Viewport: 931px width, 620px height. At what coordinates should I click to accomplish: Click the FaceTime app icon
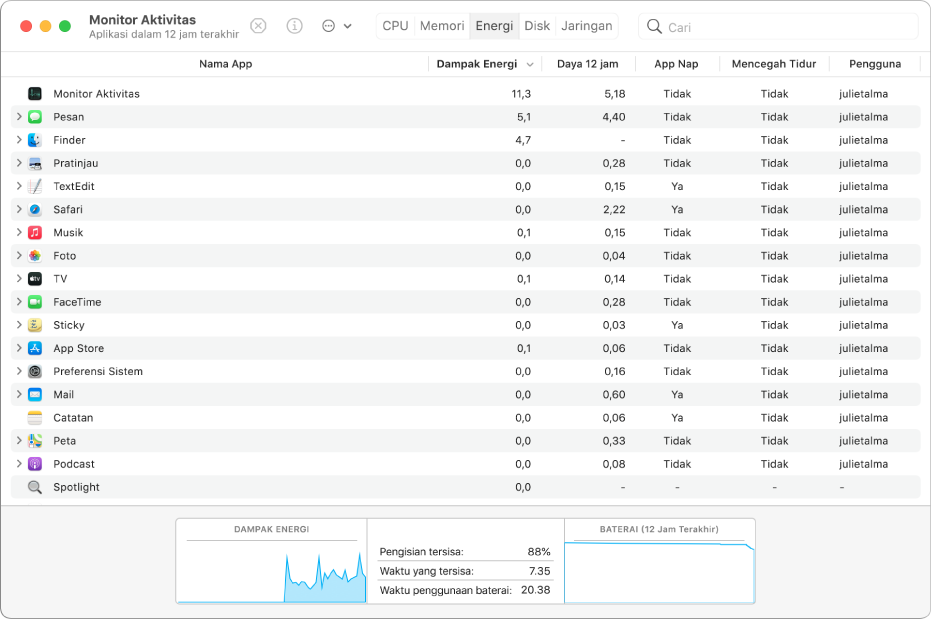35,302
